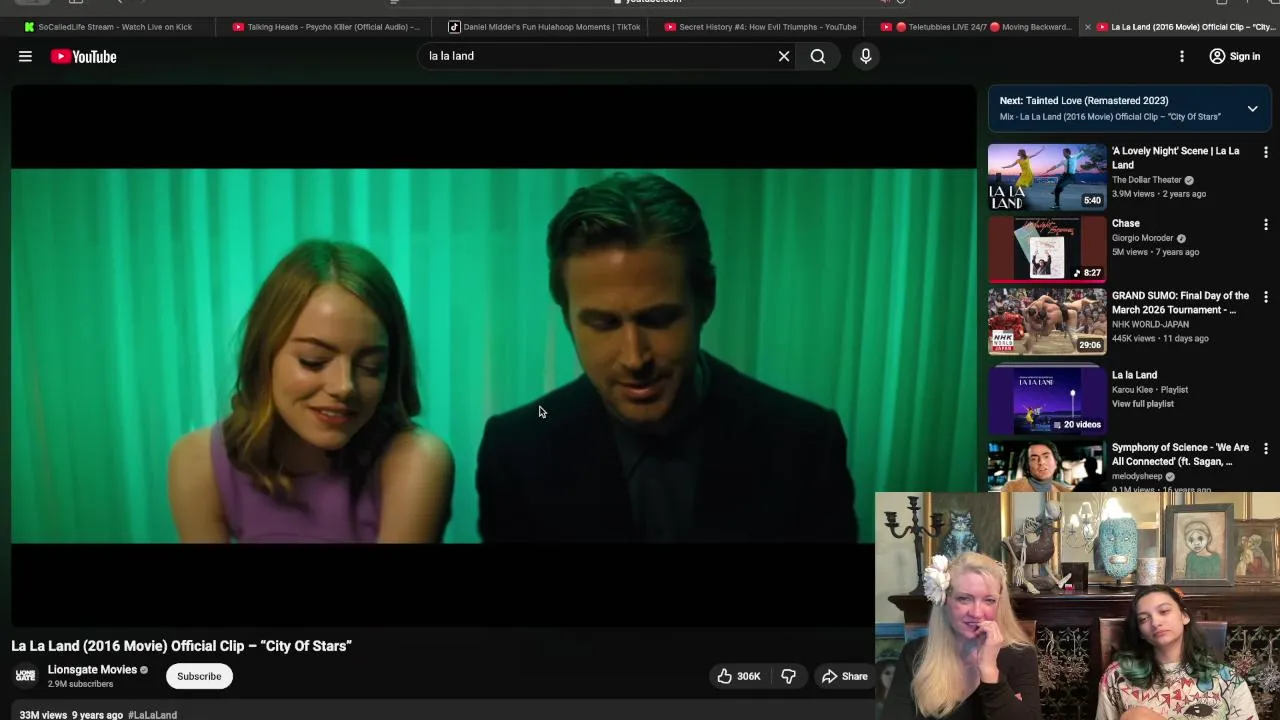Click '33M views 9 years ago' text
This screenshot has height=720, width=1280.
click(71, 715)
